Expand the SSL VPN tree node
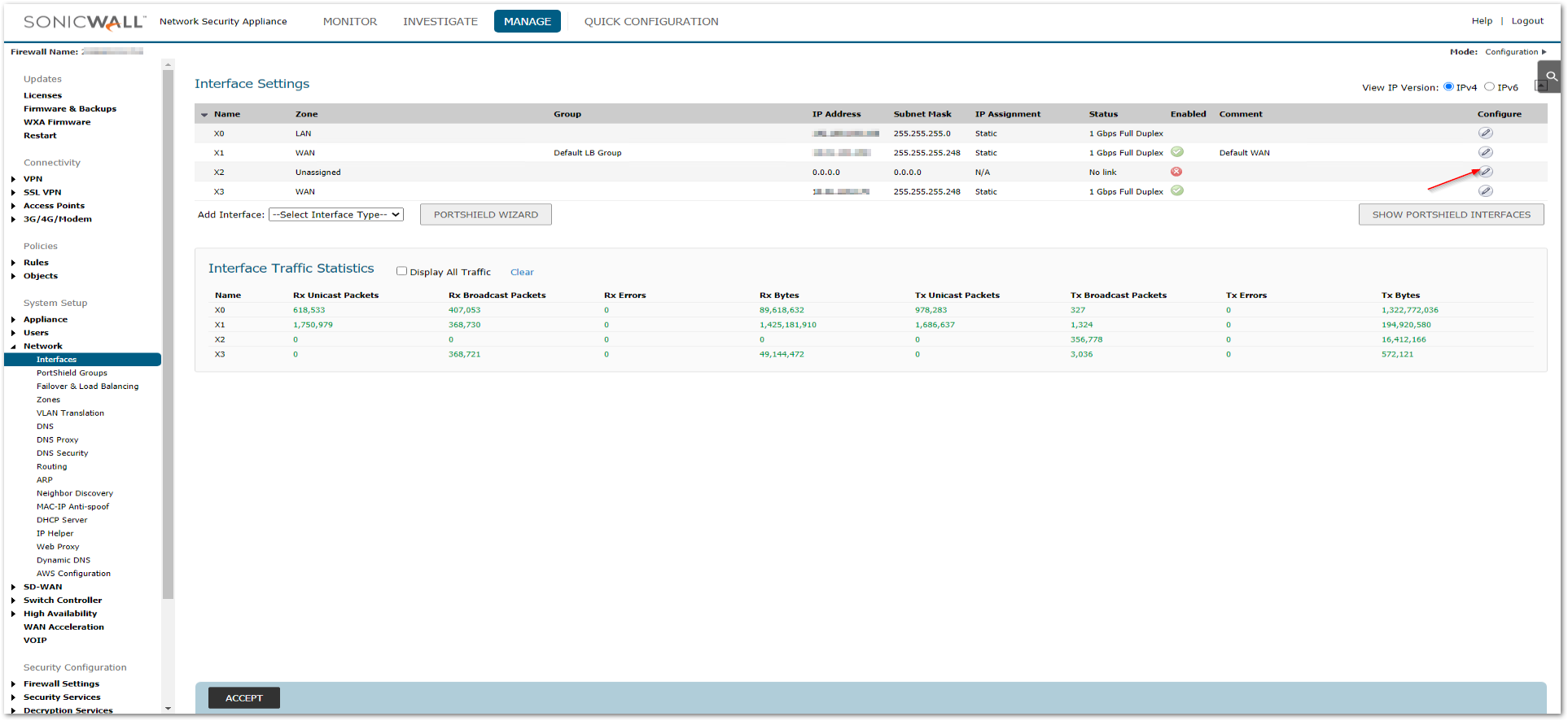 pos(14,193)
